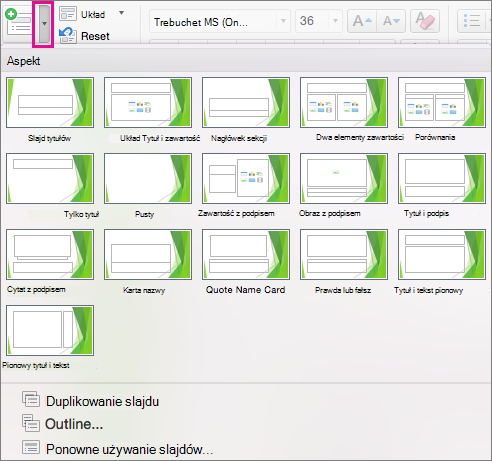Viewport: 492px width, 461px height.
Task: Click the Obraz z podpisem caption text
Action: (x=330, y=213)
